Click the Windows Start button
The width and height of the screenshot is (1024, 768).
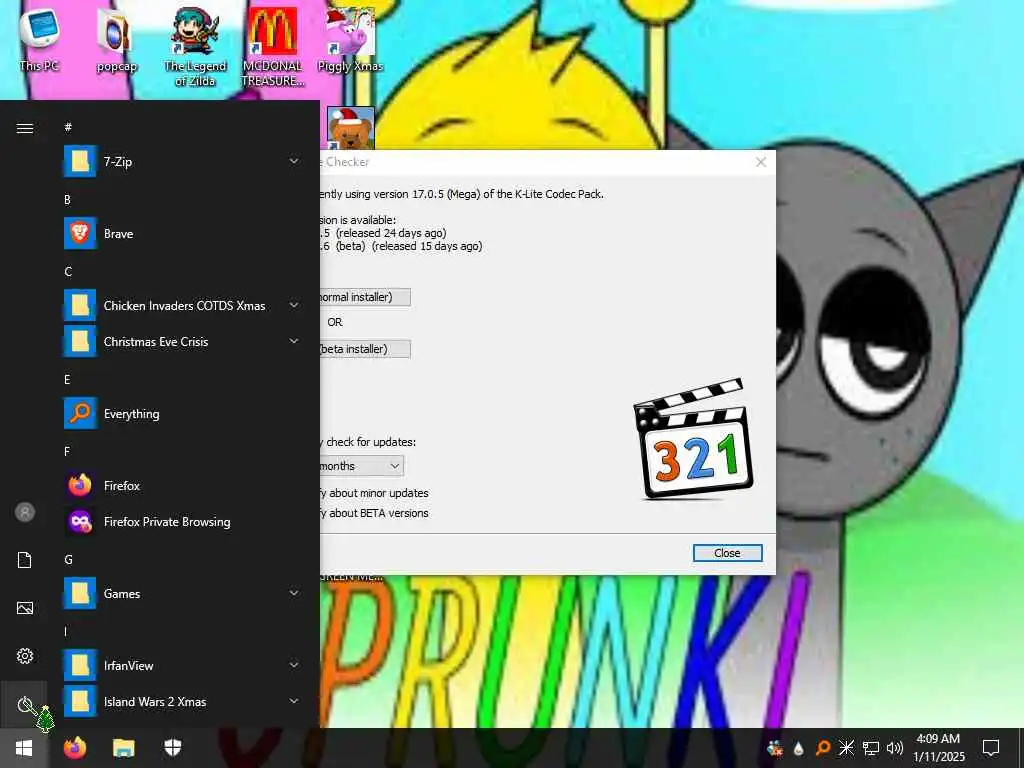point(24,748)
